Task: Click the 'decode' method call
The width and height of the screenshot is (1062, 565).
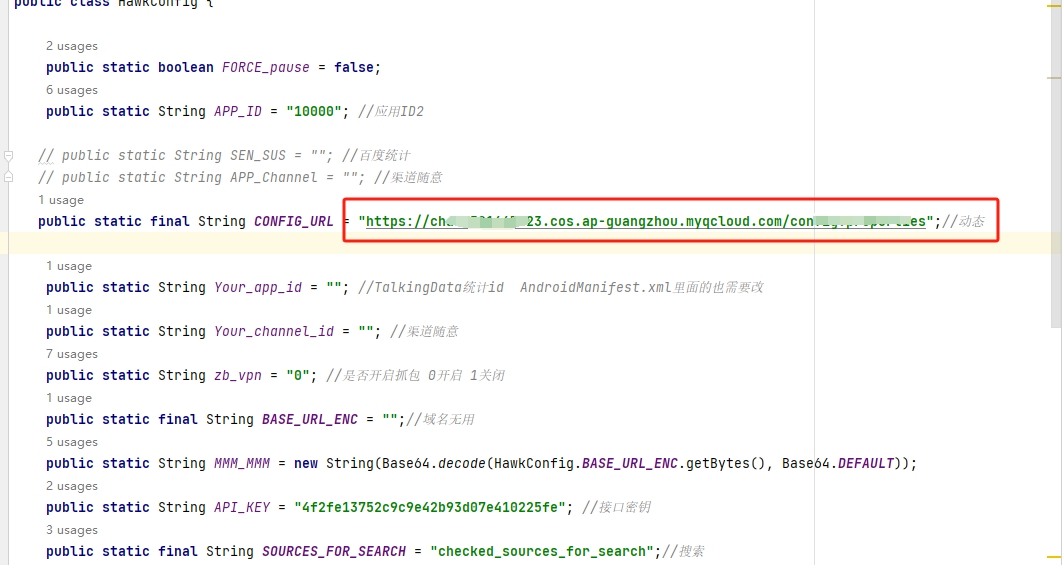Action: [461, 464]
